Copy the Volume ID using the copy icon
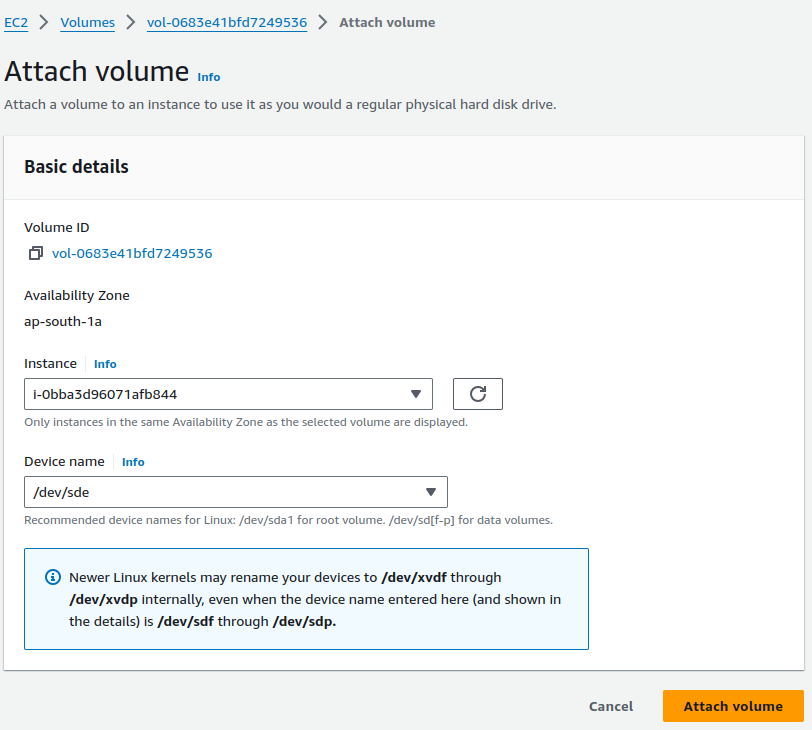The width and height of the screenshot is (812, 730). 36,254
